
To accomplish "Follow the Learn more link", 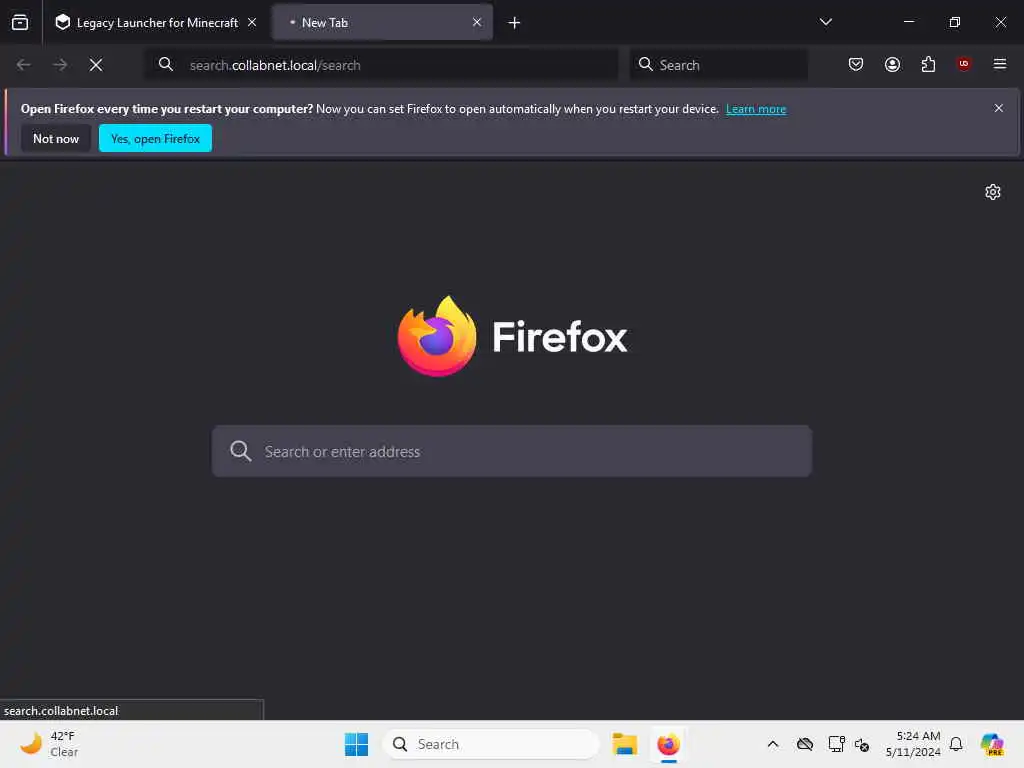I will [756, 109].
